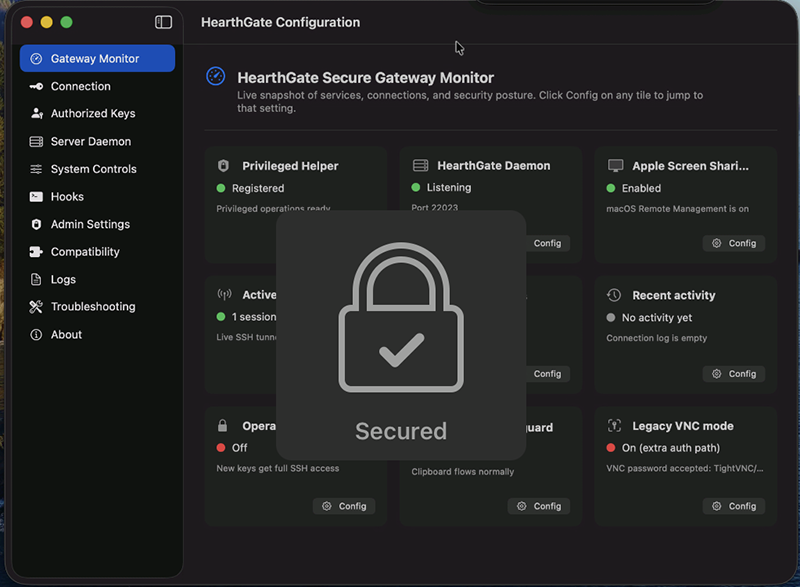The height and width of the screenshot is (587, 800).
Task: Open Config on the tile with SSH access note
Action: pyautogui.click(x=344, y=506)
